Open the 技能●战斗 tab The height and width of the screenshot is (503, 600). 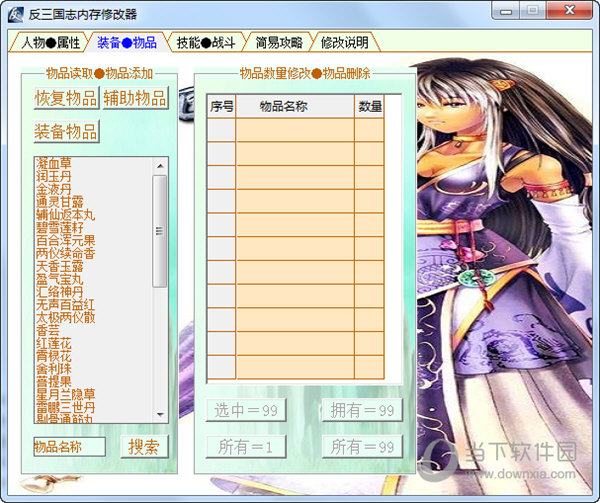point(206,42)
